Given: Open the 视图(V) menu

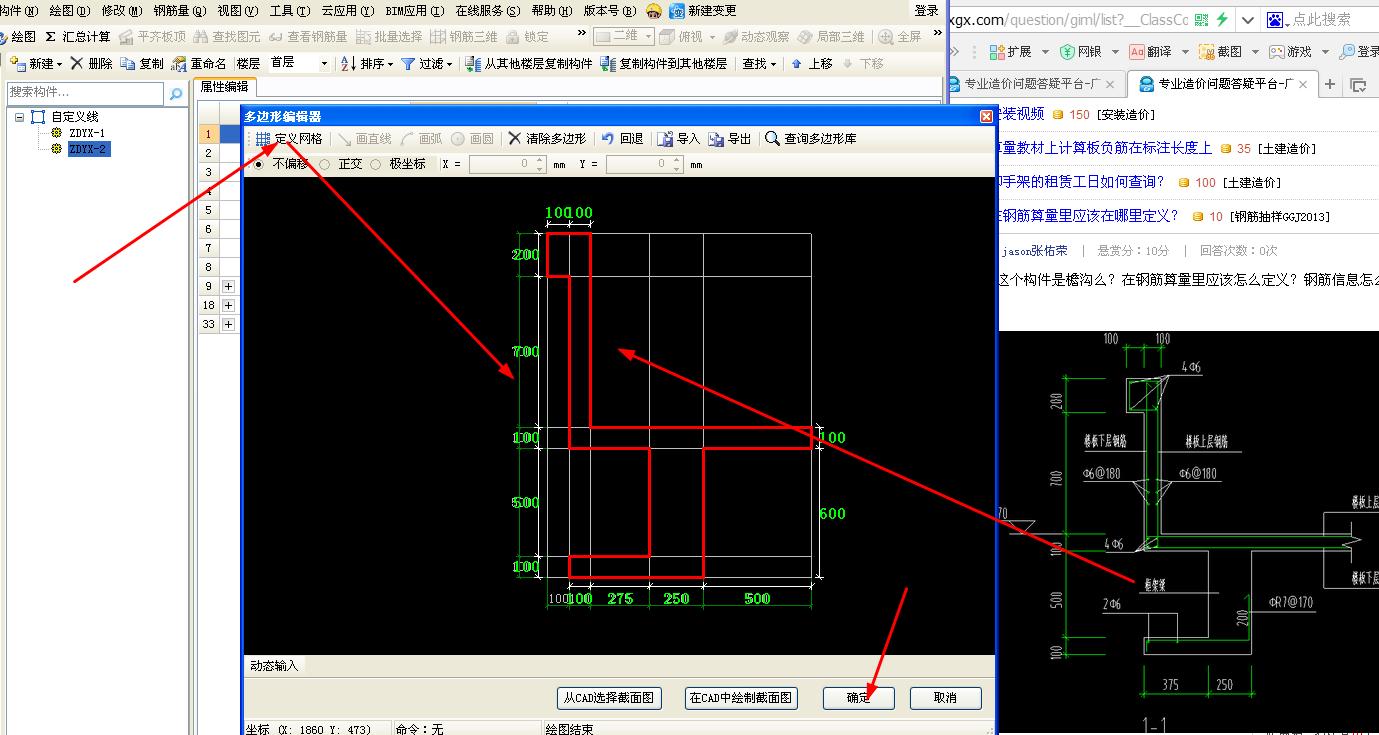Looking at the screenshot, I should [x=237, y=11].
